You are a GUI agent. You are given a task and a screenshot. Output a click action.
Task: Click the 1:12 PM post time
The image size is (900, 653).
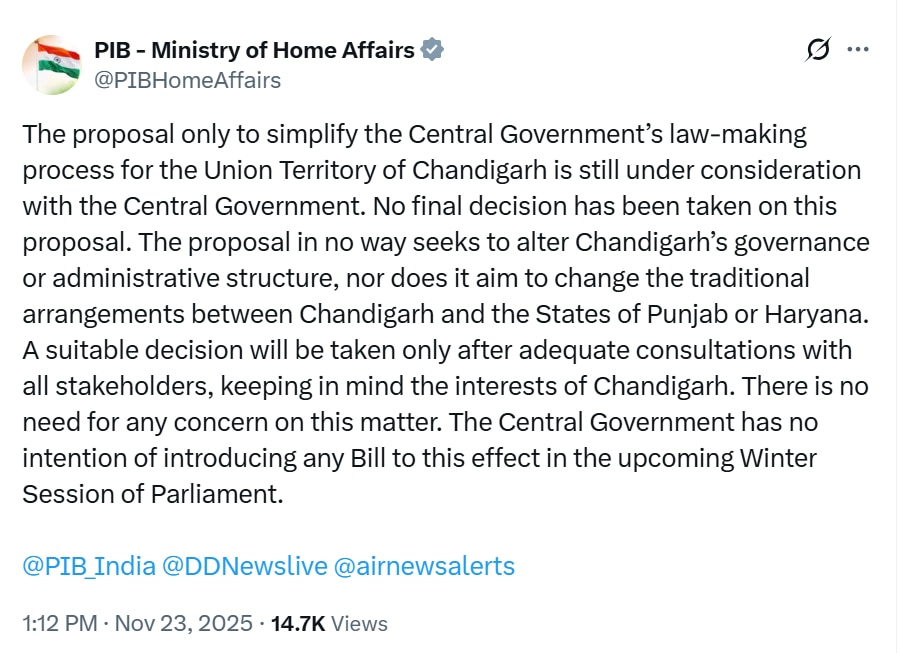(x=59, y=623)
